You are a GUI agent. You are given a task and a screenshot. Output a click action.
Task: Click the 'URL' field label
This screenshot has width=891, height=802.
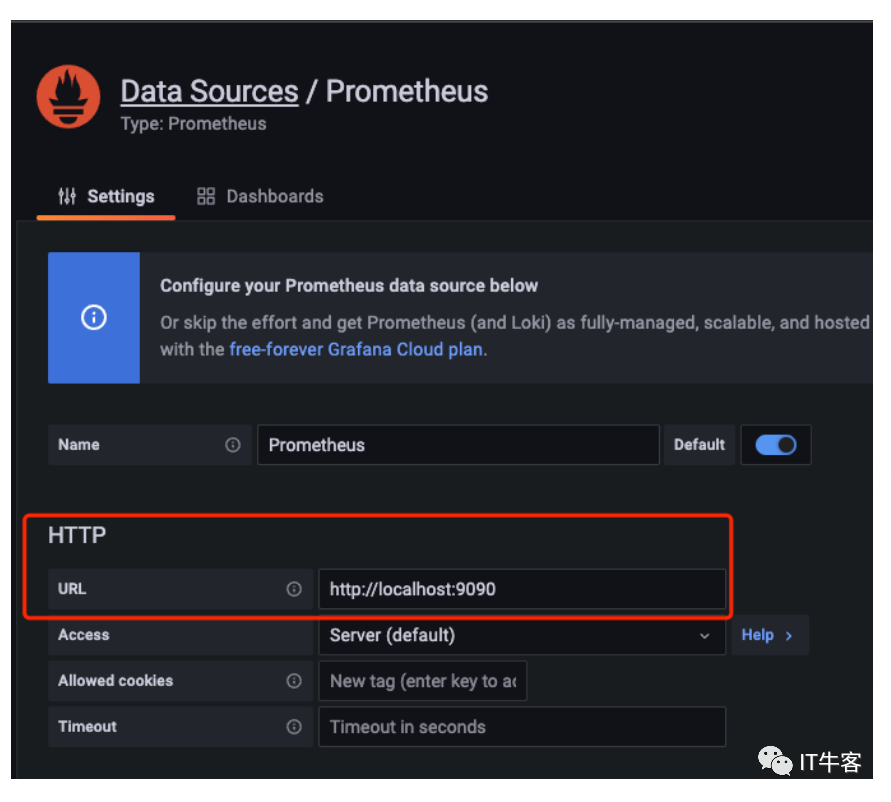(x=72, y=589)
